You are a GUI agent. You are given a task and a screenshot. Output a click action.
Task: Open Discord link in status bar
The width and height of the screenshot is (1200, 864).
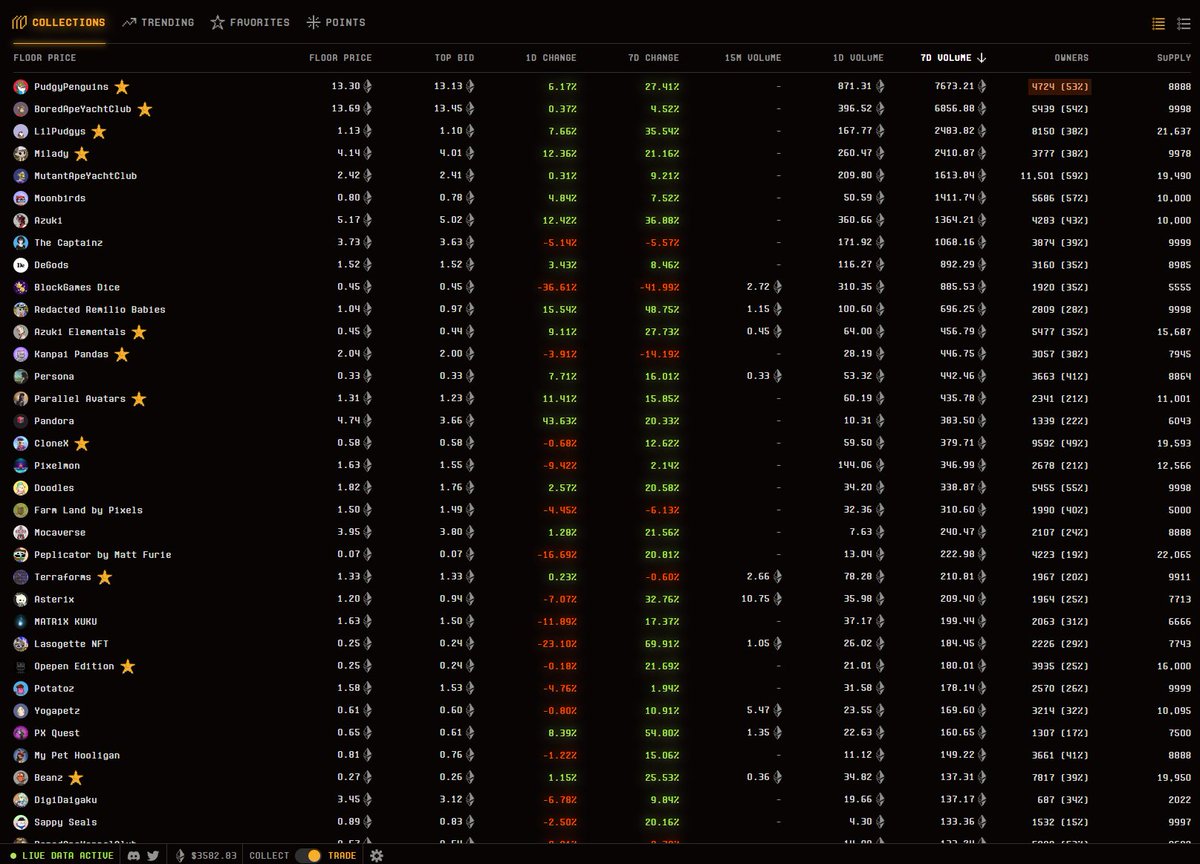[133, 855]
